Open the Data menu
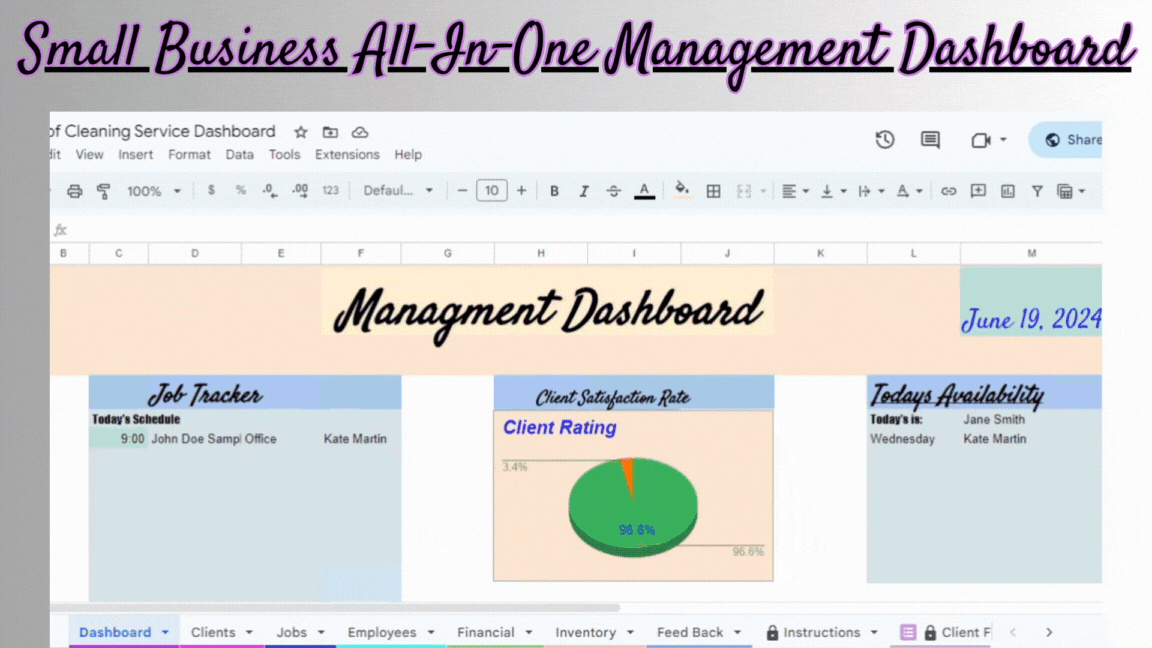 pyautogui.click(x=240, y=154)
